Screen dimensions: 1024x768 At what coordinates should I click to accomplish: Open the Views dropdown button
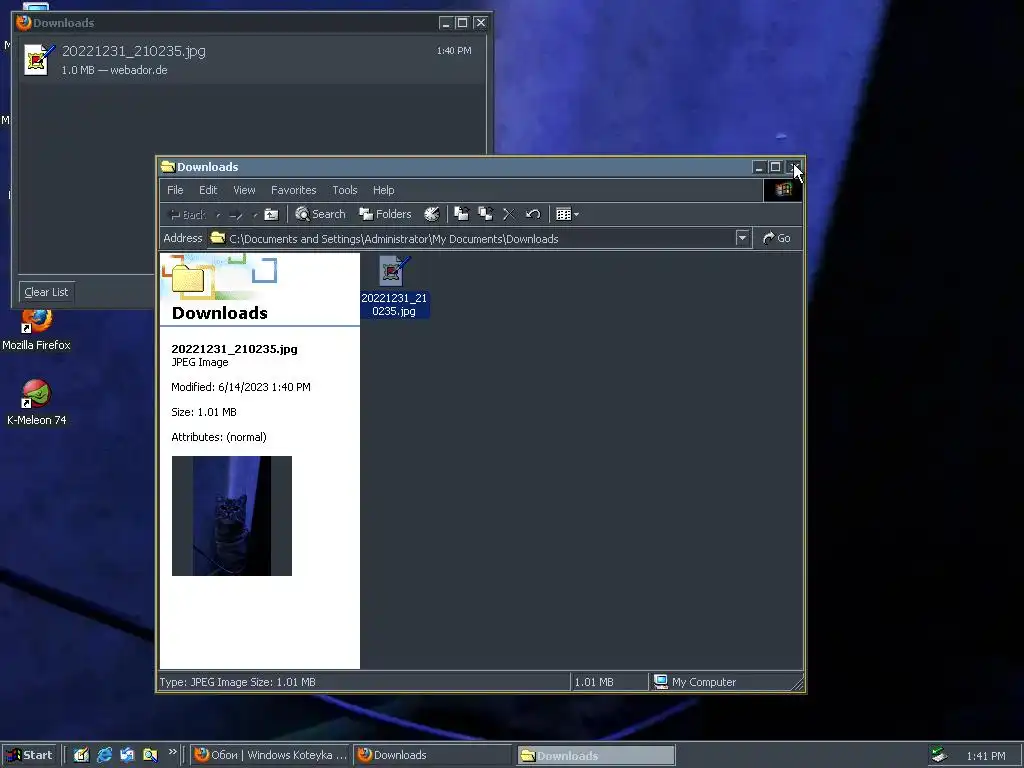click(567, 214)
